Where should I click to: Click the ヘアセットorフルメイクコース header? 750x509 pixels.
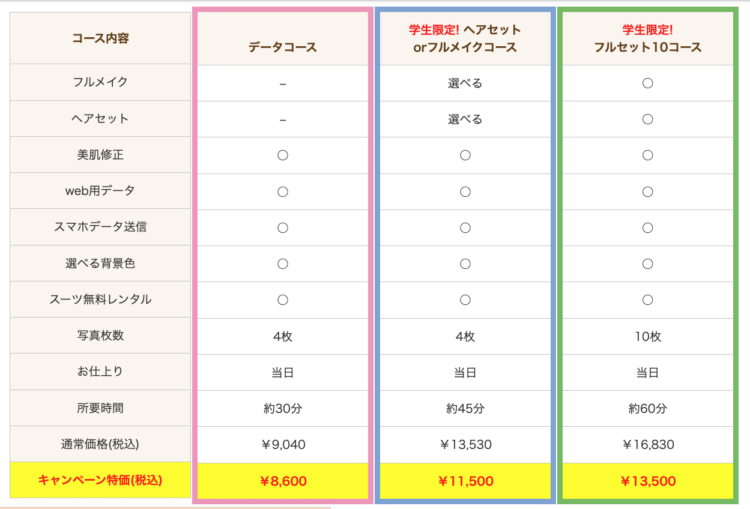pyautogui.click(x=465, y=38)
